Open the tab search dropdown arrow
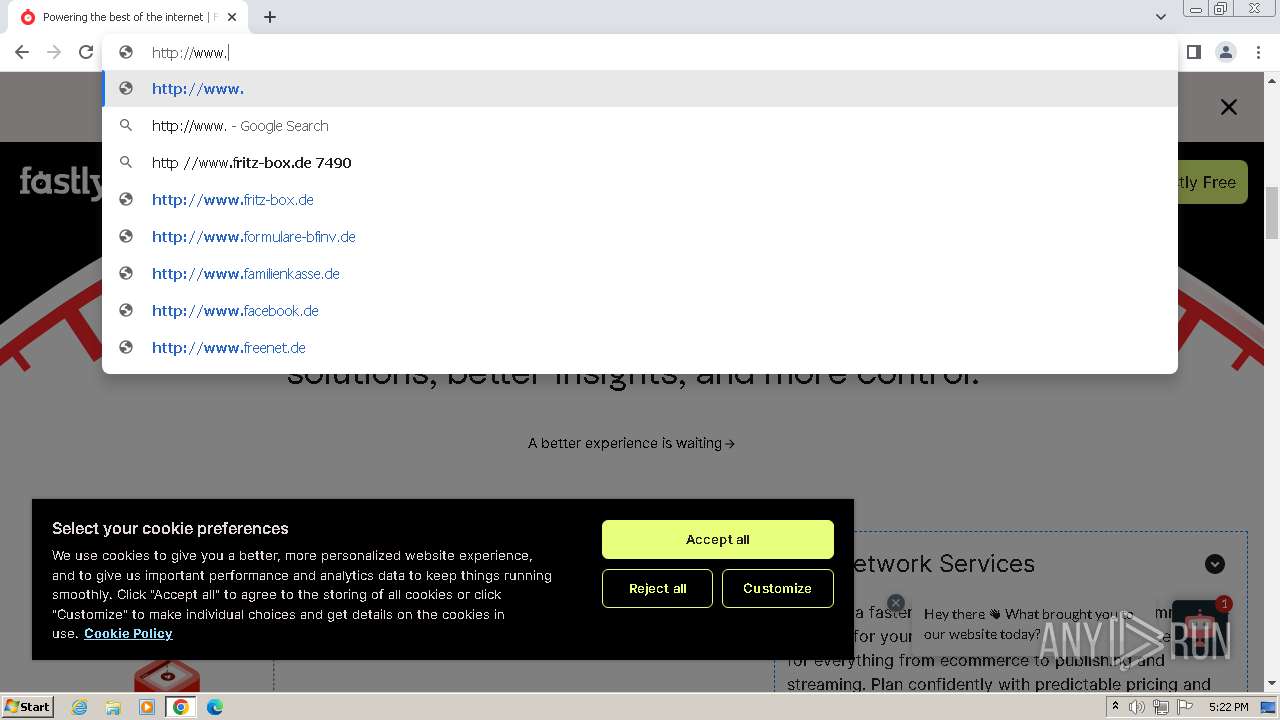The image size is (1280, 720). click(x=1160, y=17)
